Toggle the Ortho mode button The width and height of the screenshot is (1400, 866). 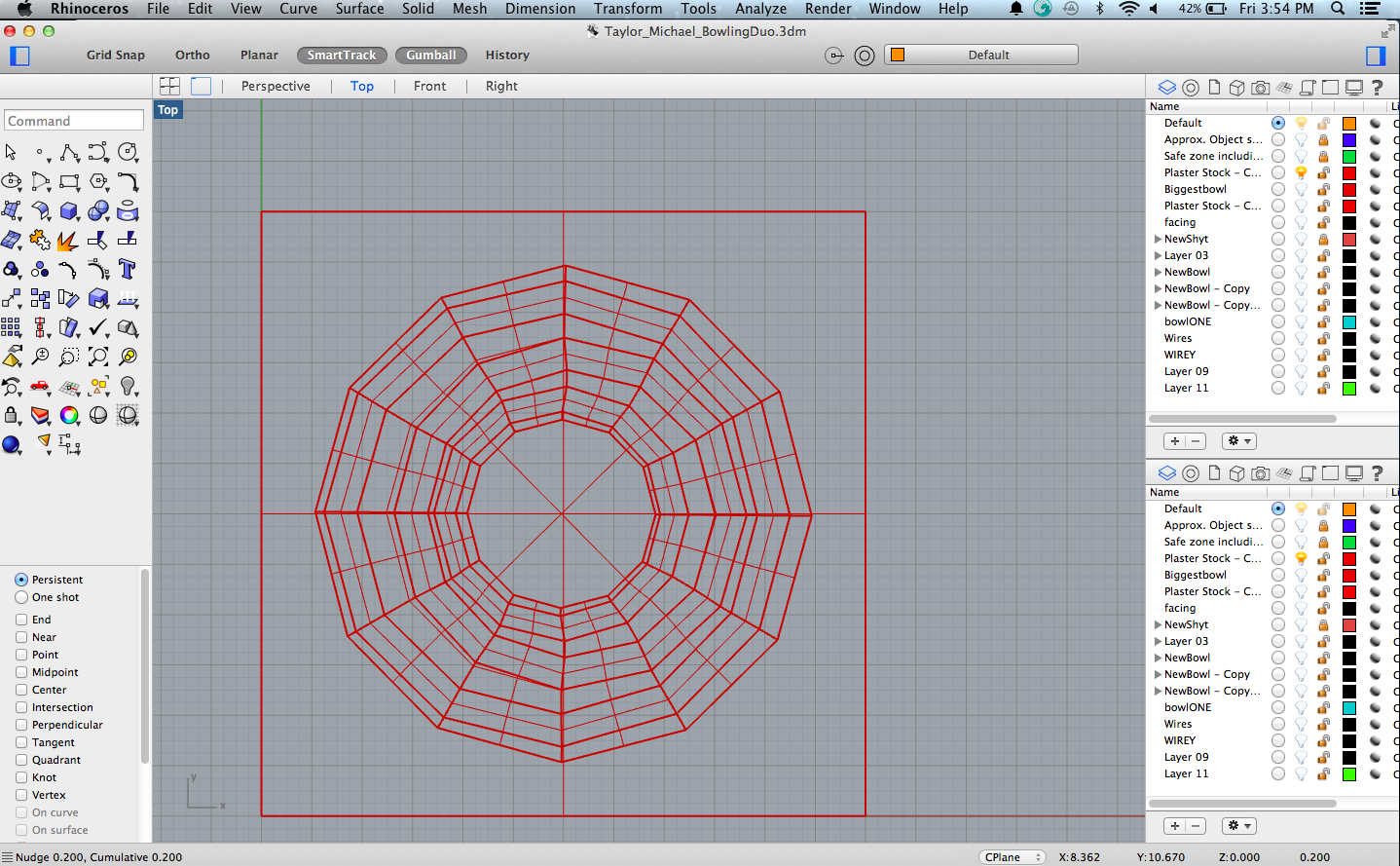point(193,56)
